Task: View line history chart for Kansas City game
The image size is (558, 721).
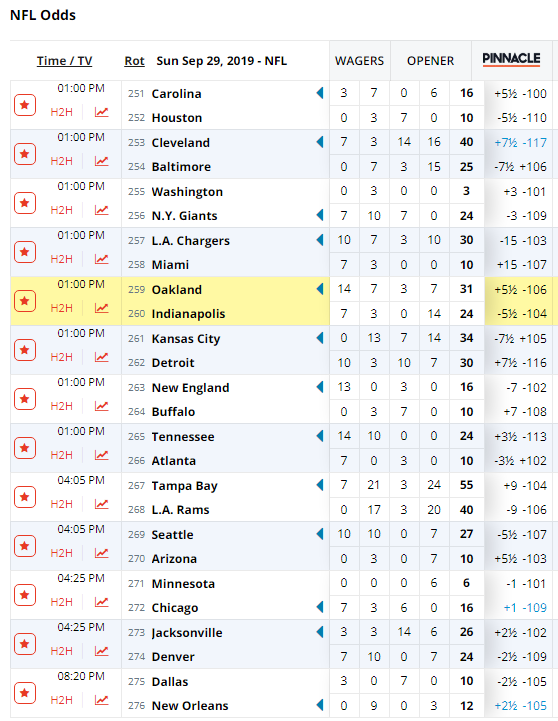Action: click(x=102, y=357)
